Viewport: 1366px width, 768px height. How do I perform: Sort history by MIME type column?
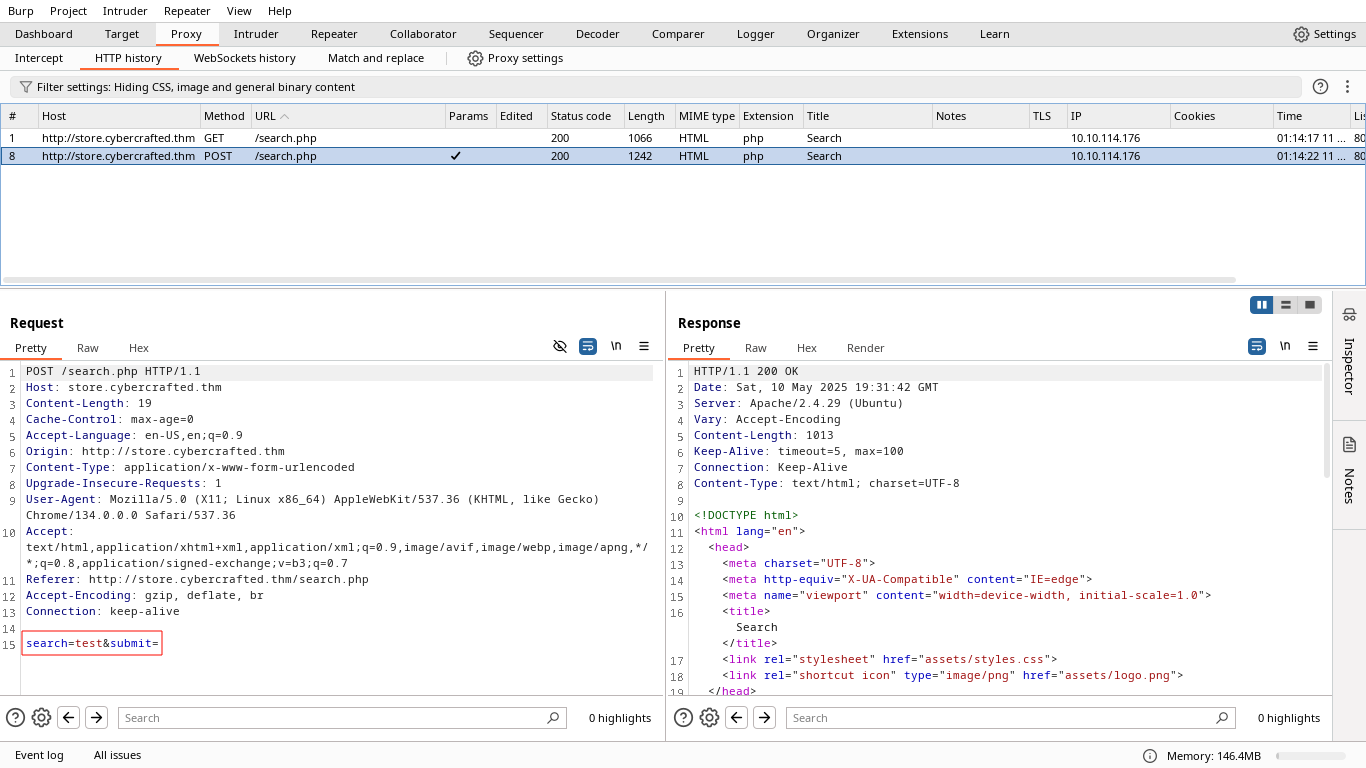tap(706, 116)
